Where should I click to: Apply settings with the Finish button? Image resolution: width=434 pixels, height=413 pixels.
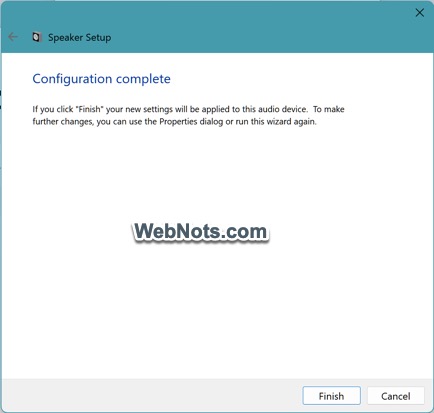(331, 396)
